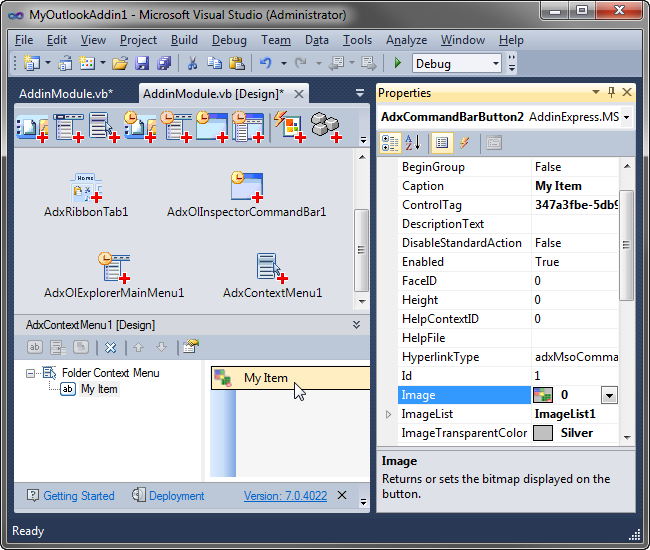Viewport: 650px width, 550px height.
Task: Select the AdxContextMenu1 component
Action: [x=272, y=276]
